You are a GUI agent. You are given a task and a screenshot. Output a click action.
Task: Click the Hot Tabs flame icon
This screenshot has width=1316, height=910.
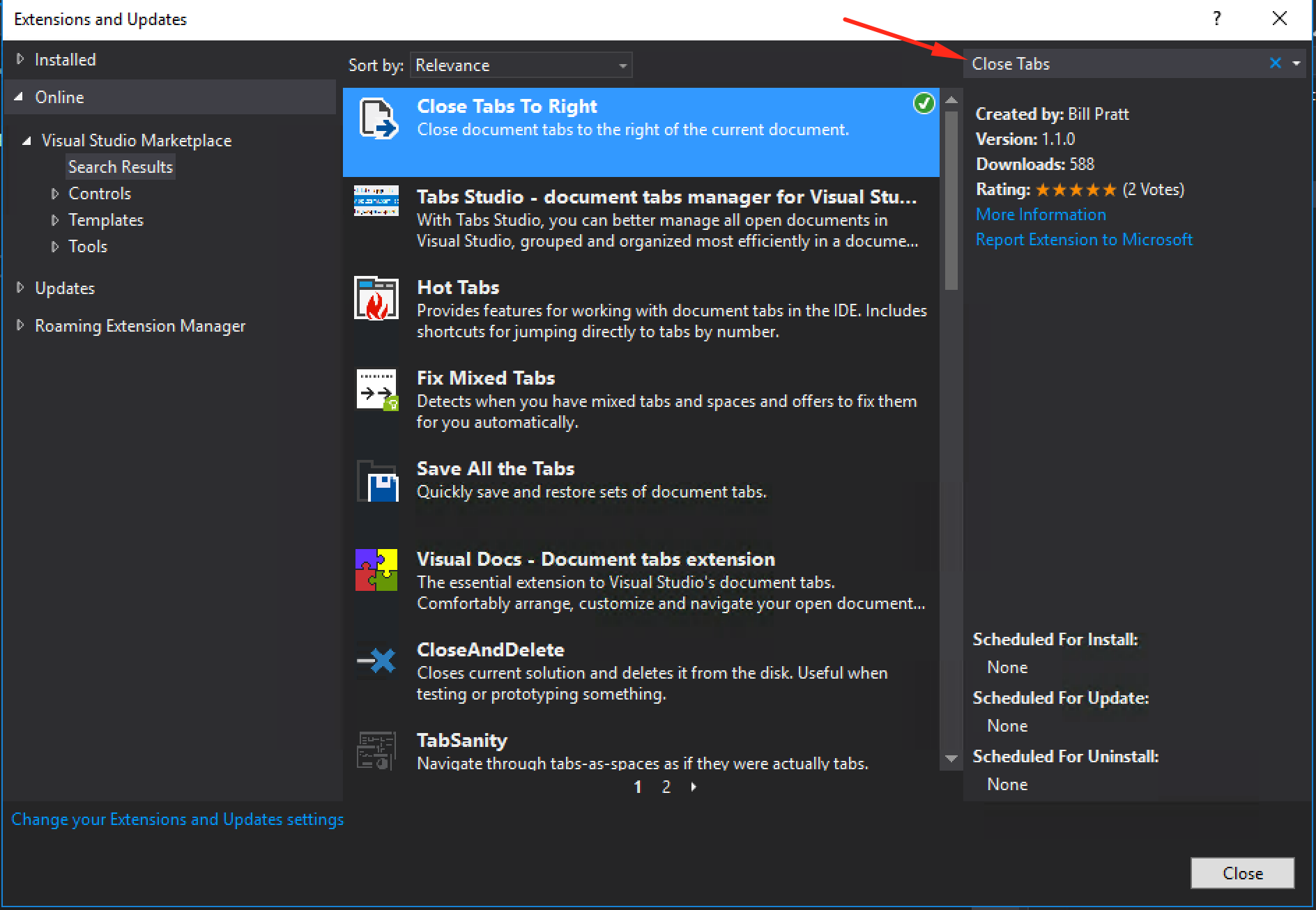tap(376, 298)
